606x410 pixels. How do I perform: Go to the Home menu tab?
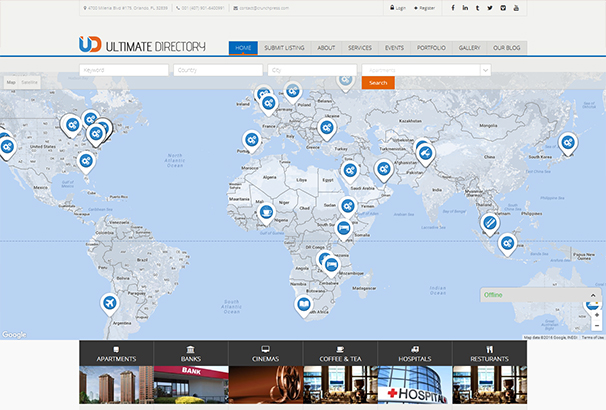click(243, 48)
